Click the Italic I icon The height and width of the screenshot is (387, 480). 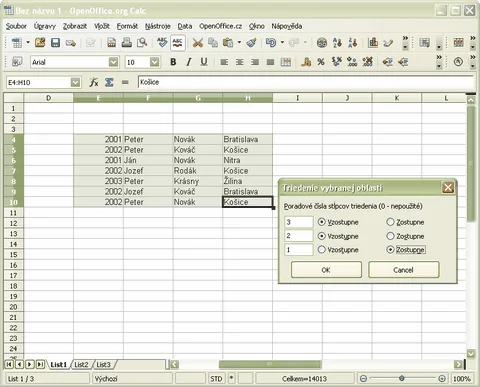[189, 62]
